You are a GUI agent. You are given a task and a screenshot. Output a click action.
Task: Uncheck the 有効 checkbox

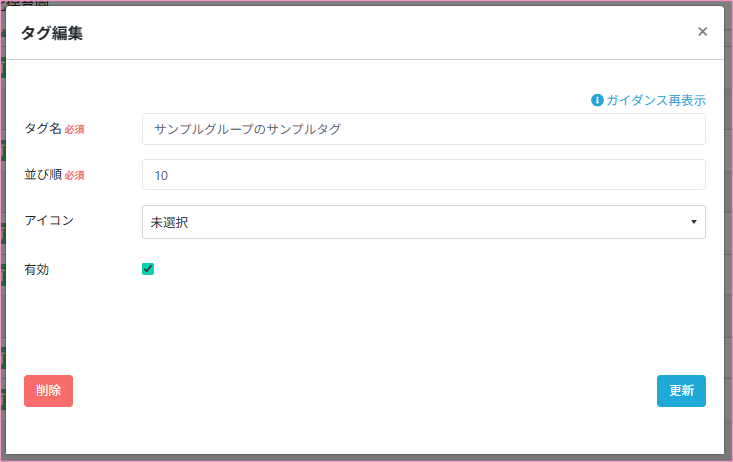pyautogui.click(x=148, y=269)
